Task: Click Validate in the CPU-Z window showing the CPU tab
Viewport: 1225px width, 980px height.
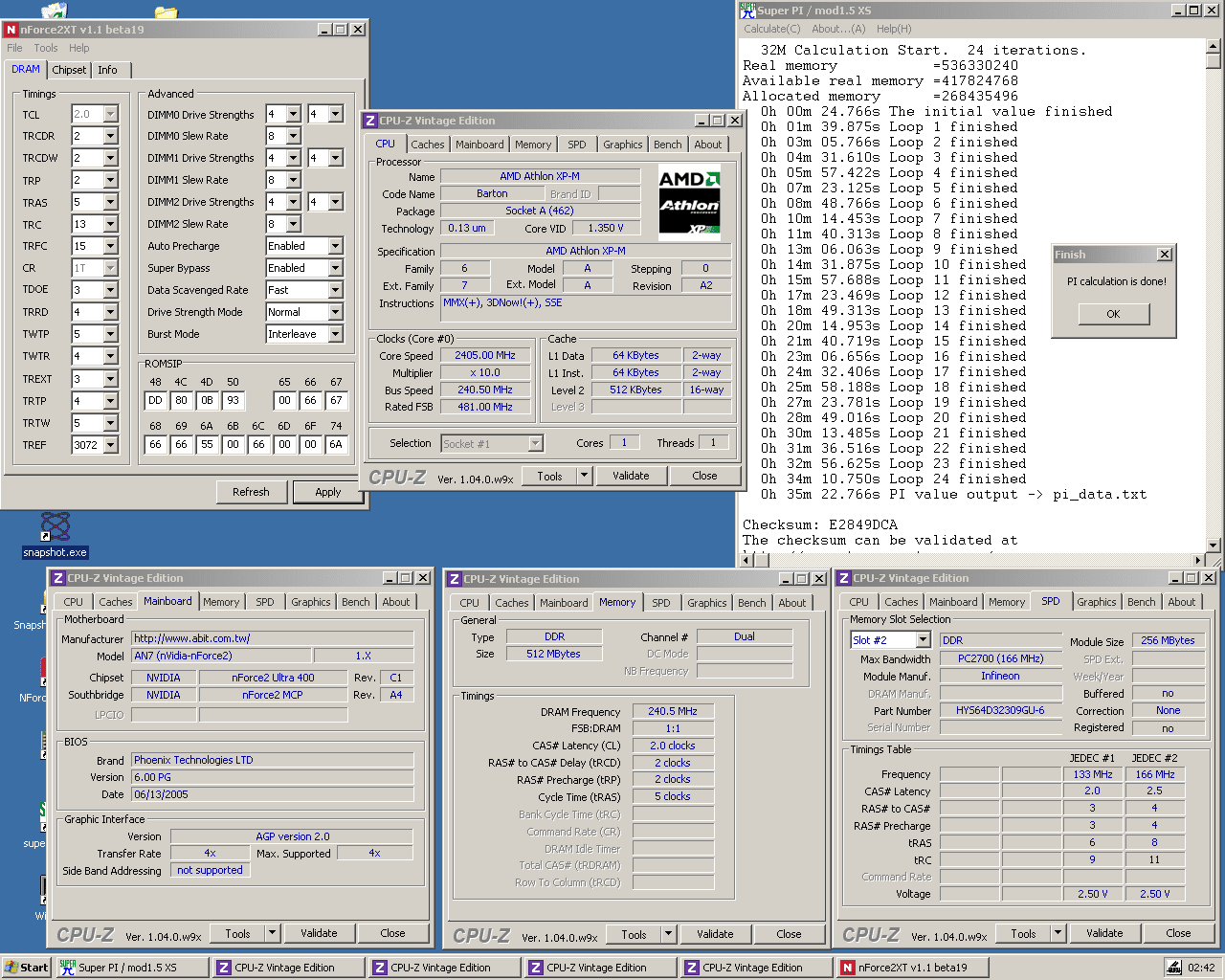Action: 631,476
